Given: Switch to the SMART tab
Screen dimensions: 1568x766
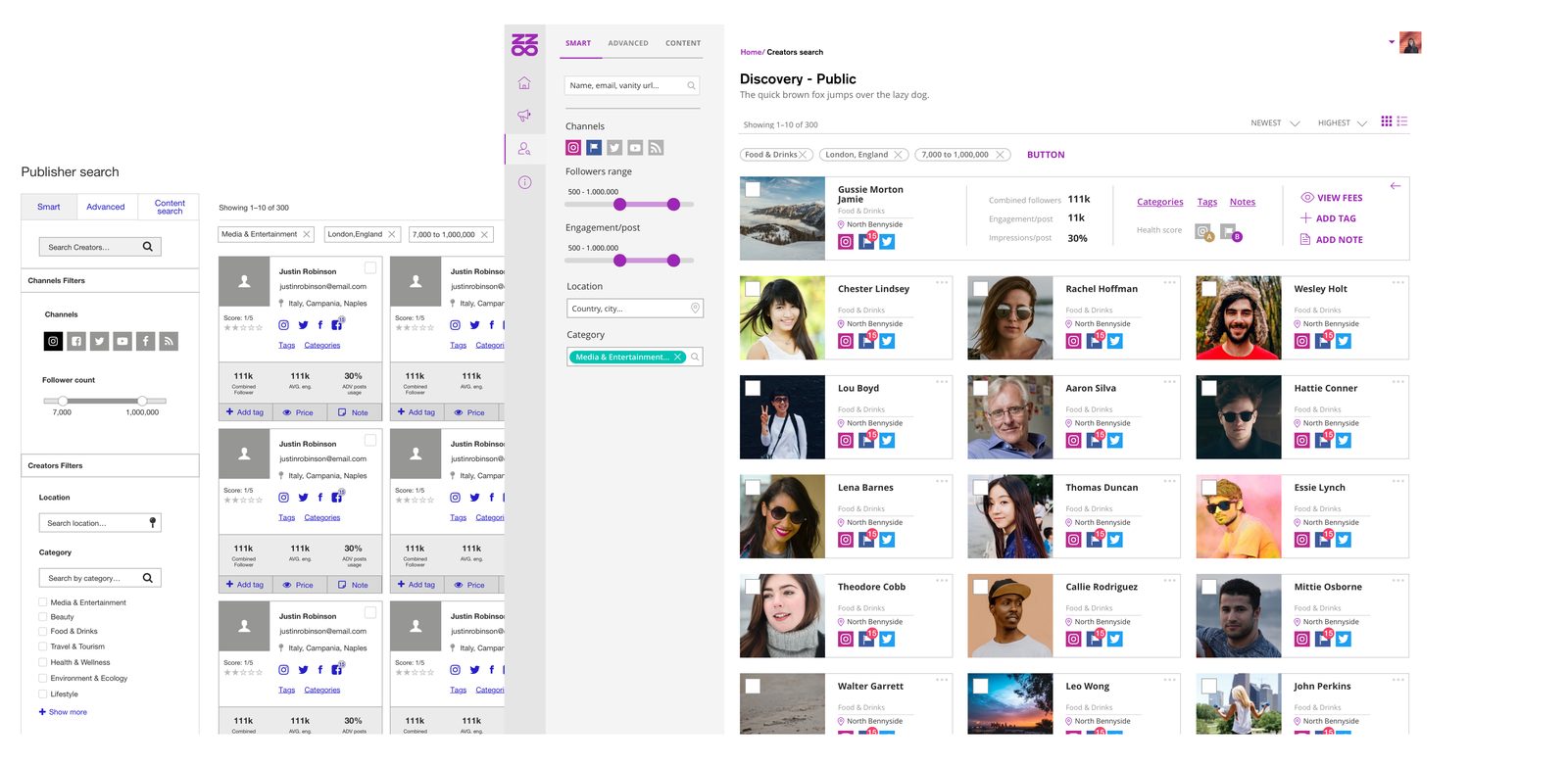Looking at the screenshot, I should tap(578, 43).
